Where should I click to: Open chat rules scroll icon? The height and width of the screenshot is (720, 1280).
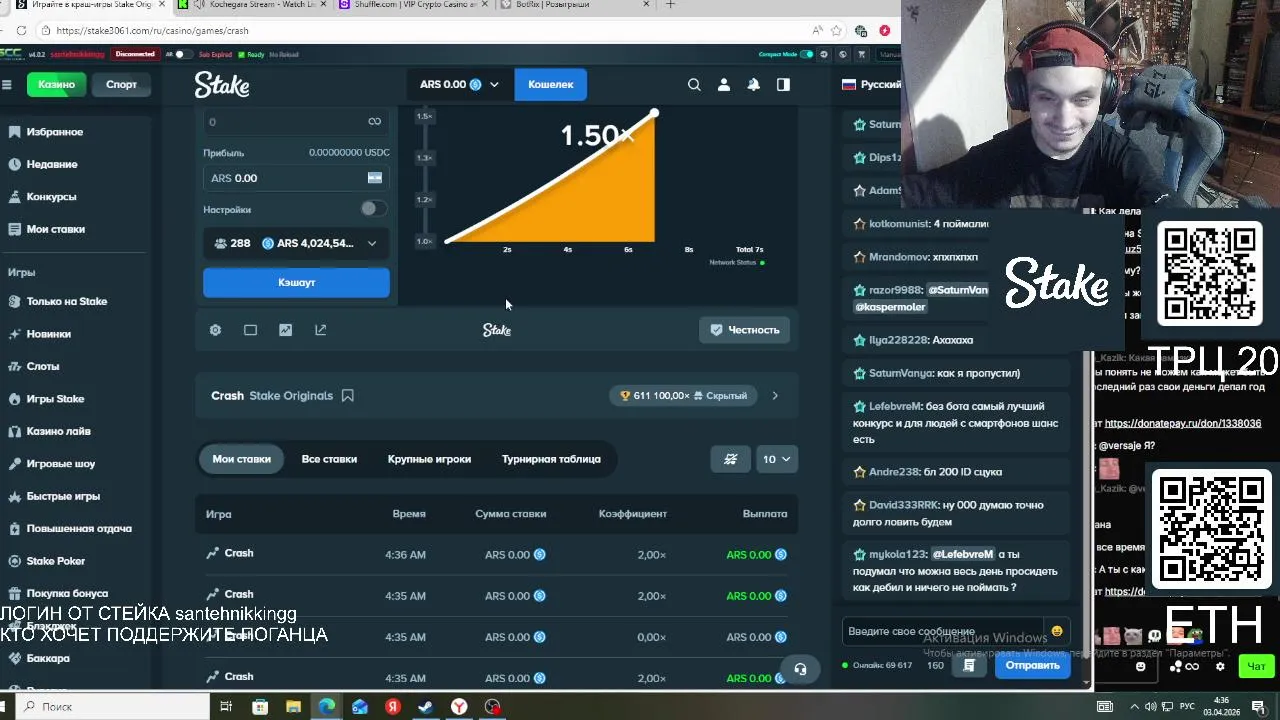coord(969,665)
